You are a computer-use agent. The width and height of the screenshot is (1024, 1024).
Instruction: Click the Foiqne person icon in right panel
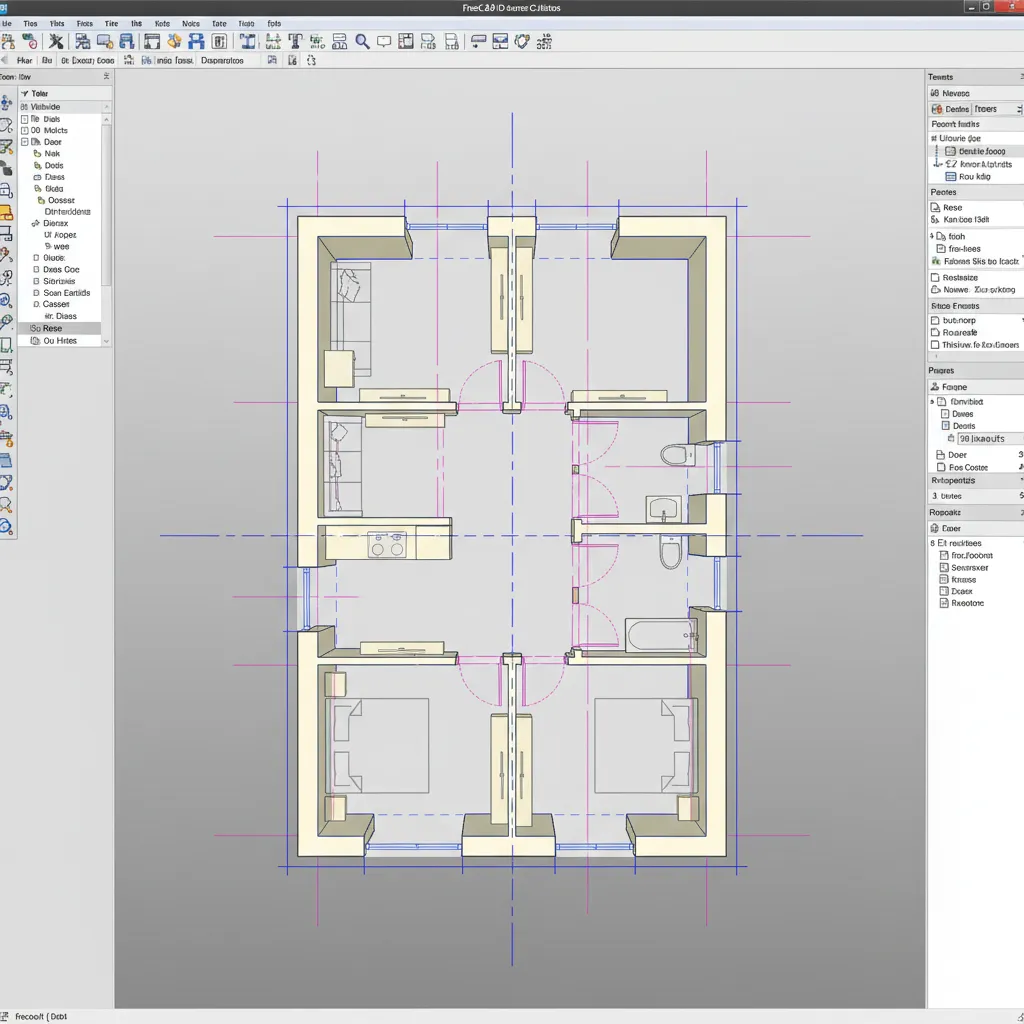(935, 387)
